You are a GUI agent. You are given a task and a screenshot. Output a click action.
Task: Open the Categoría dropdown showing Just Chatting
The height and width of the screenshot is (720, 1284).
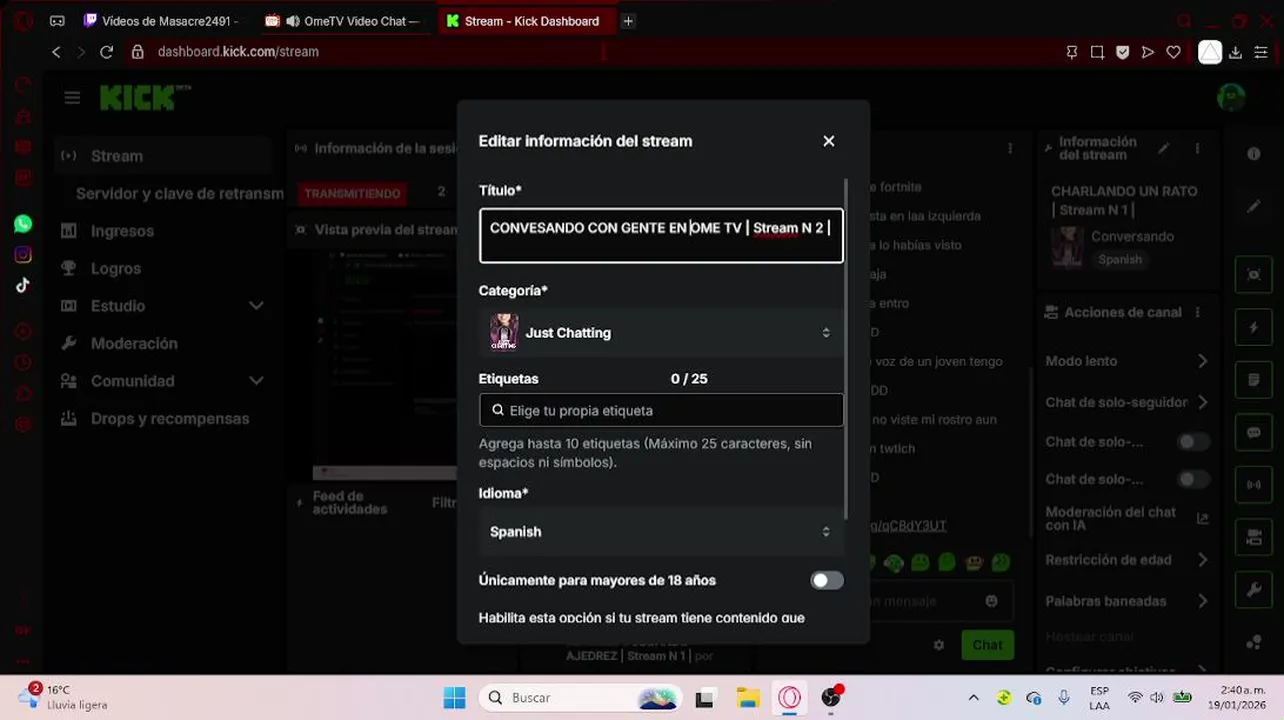pyautogui.click(x=661, y=333)
